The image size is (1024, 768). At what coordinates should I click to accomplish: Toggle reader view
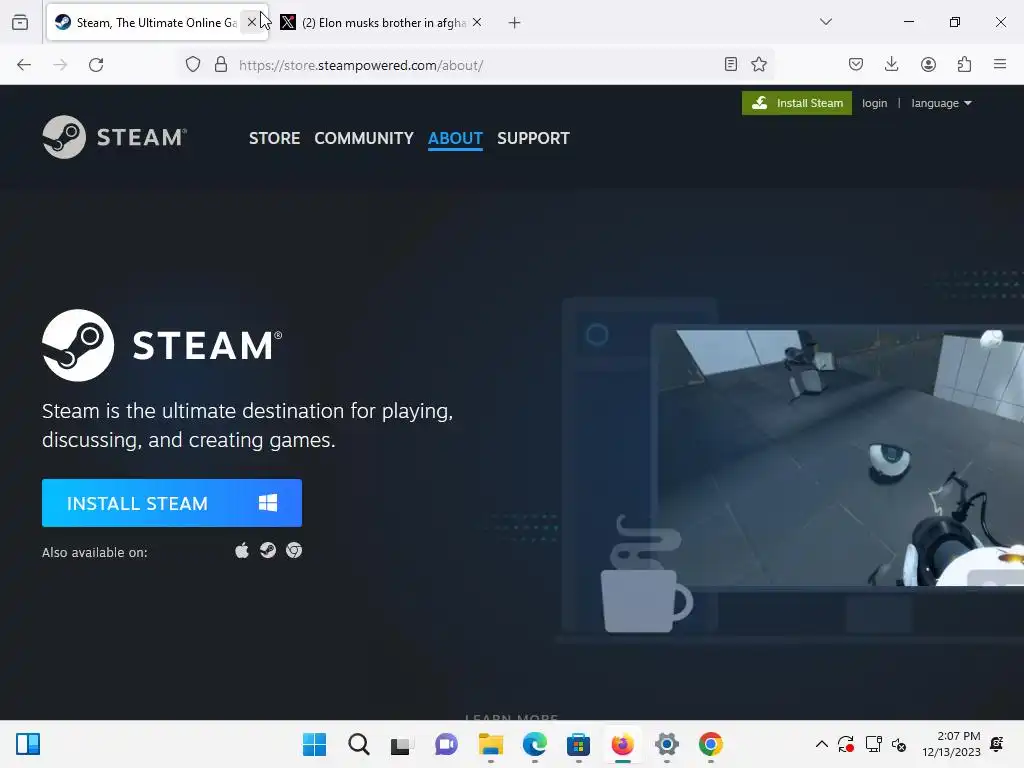point(731,64)
